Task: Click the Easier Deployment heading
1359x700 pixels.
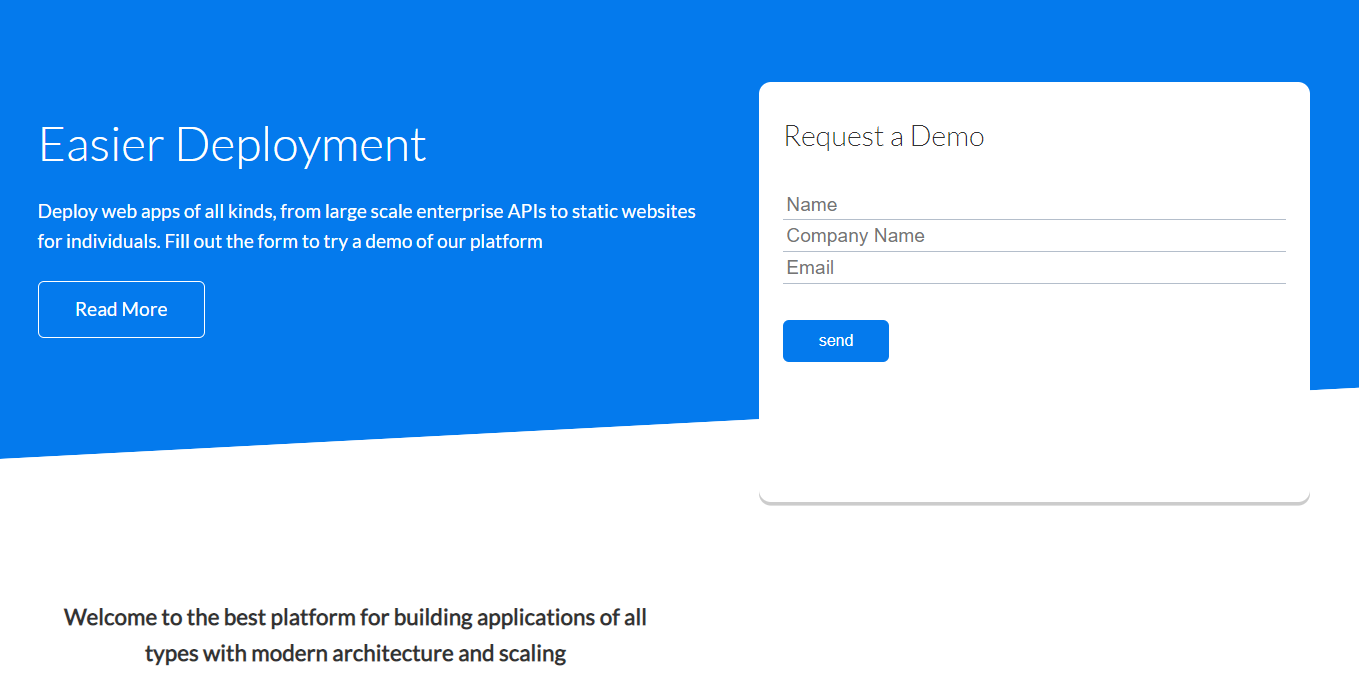Action: 232,144
